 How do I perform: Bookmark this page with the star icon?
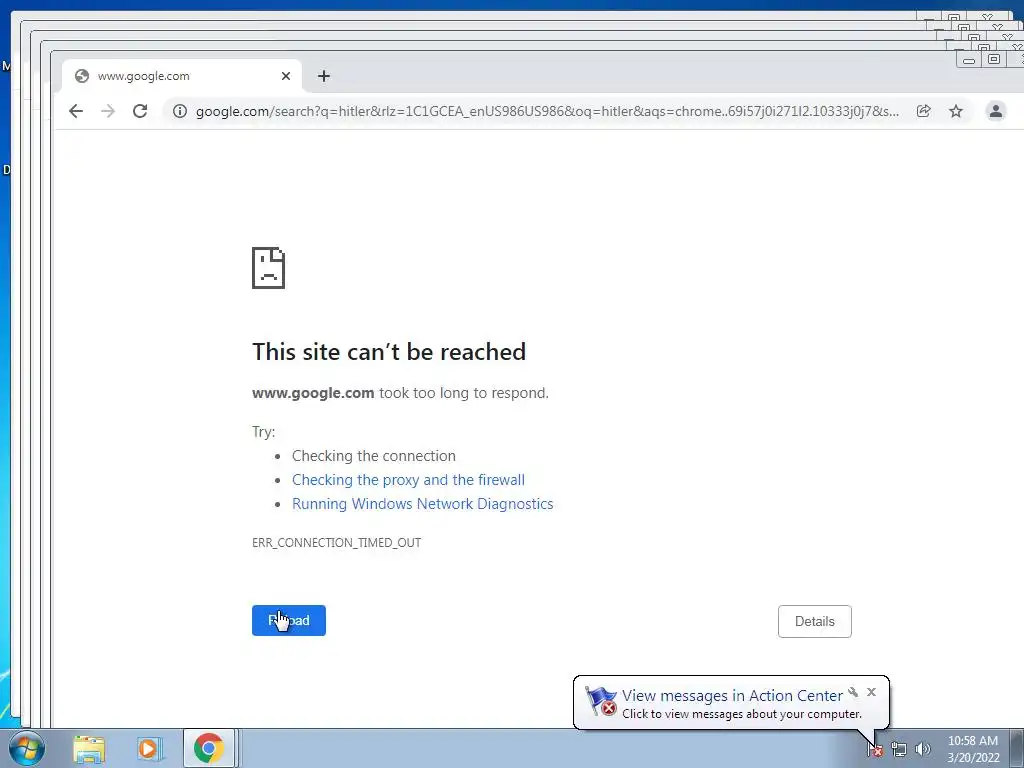click(956, 111)
